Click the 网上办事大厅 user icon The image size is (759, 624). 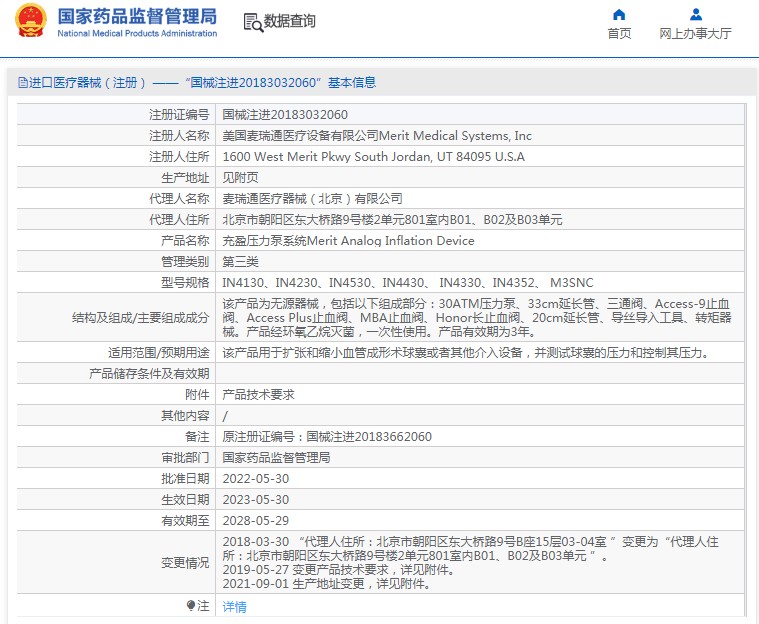point(696,15)
